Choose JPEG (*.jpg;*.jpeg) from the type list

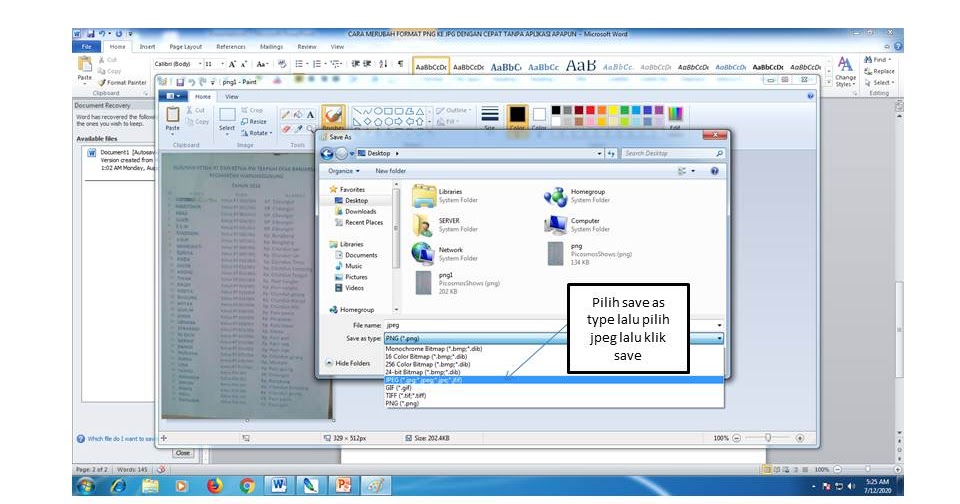(x=553, y=380)
